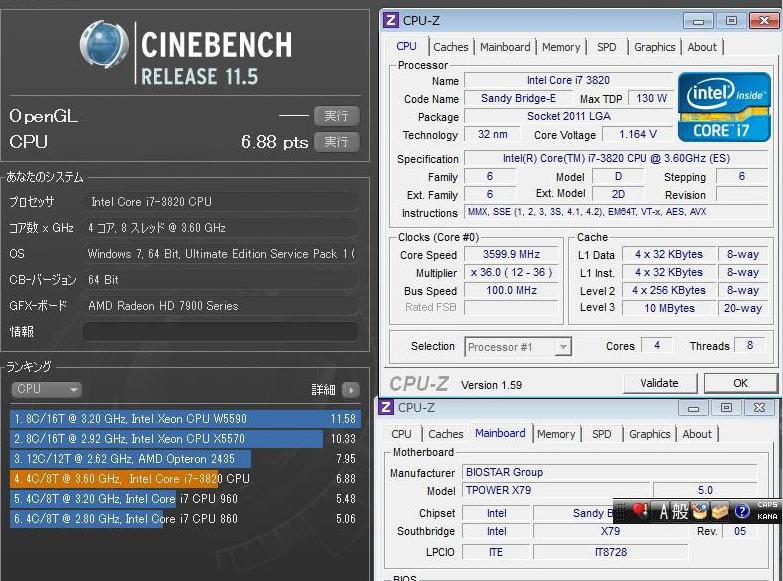Open the Processor #1 selection dropdown
The width and height of the screenshot is (783, 581).
(x=518, y=347)
